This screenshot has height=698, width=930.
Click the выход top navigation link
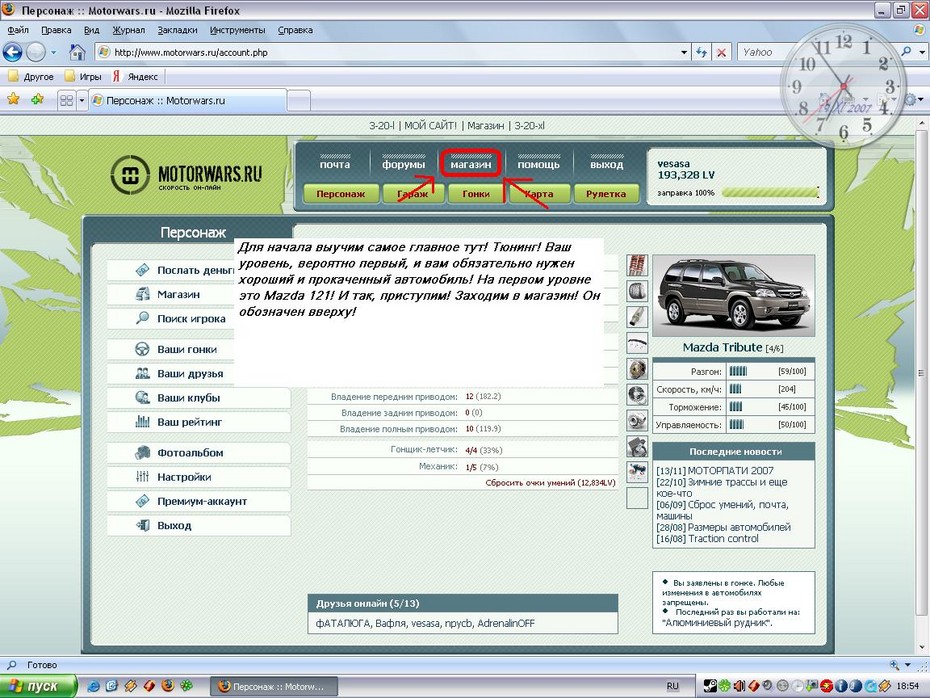tap(607, 164)
